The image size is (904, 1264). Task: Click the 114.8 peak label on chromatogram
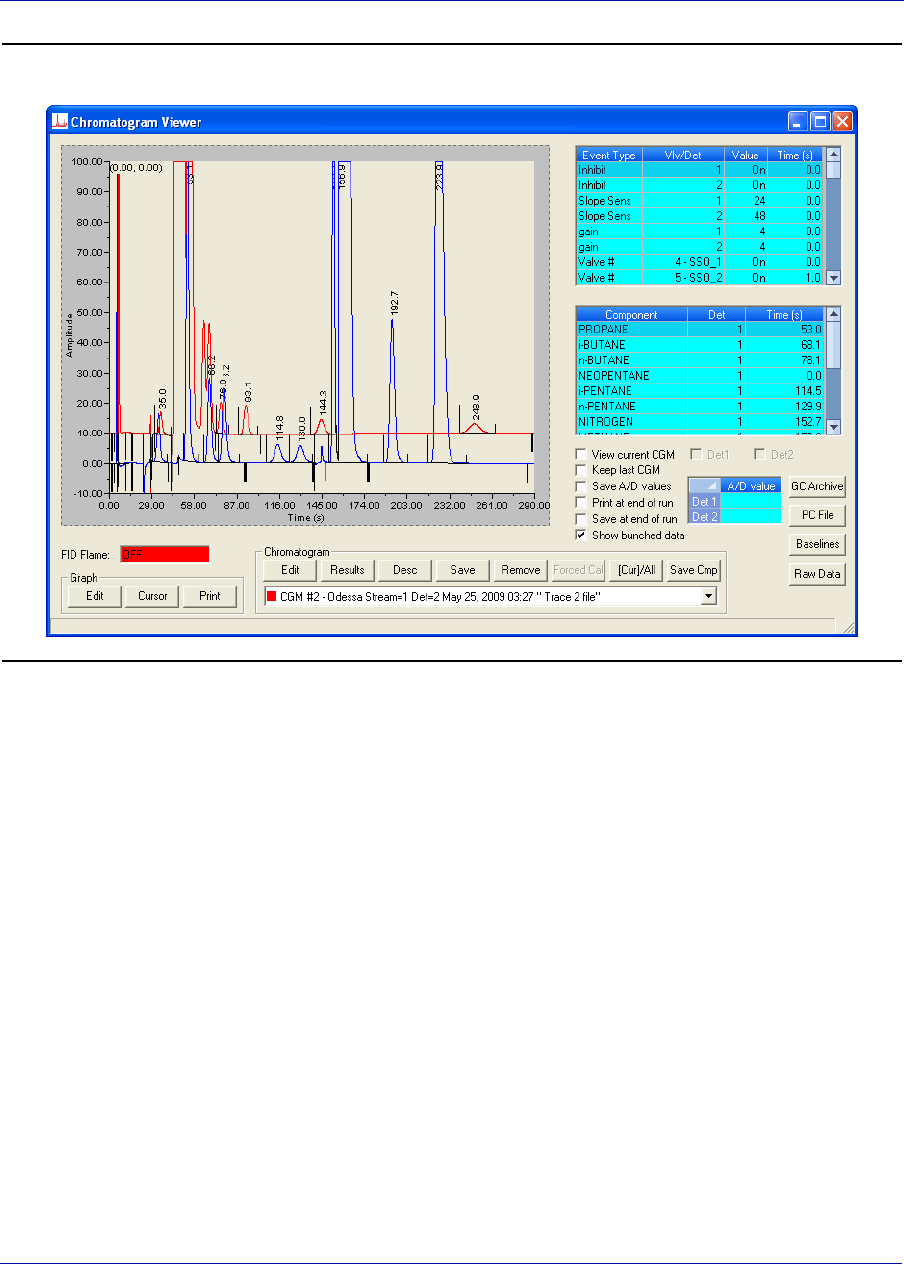(279, 427)
